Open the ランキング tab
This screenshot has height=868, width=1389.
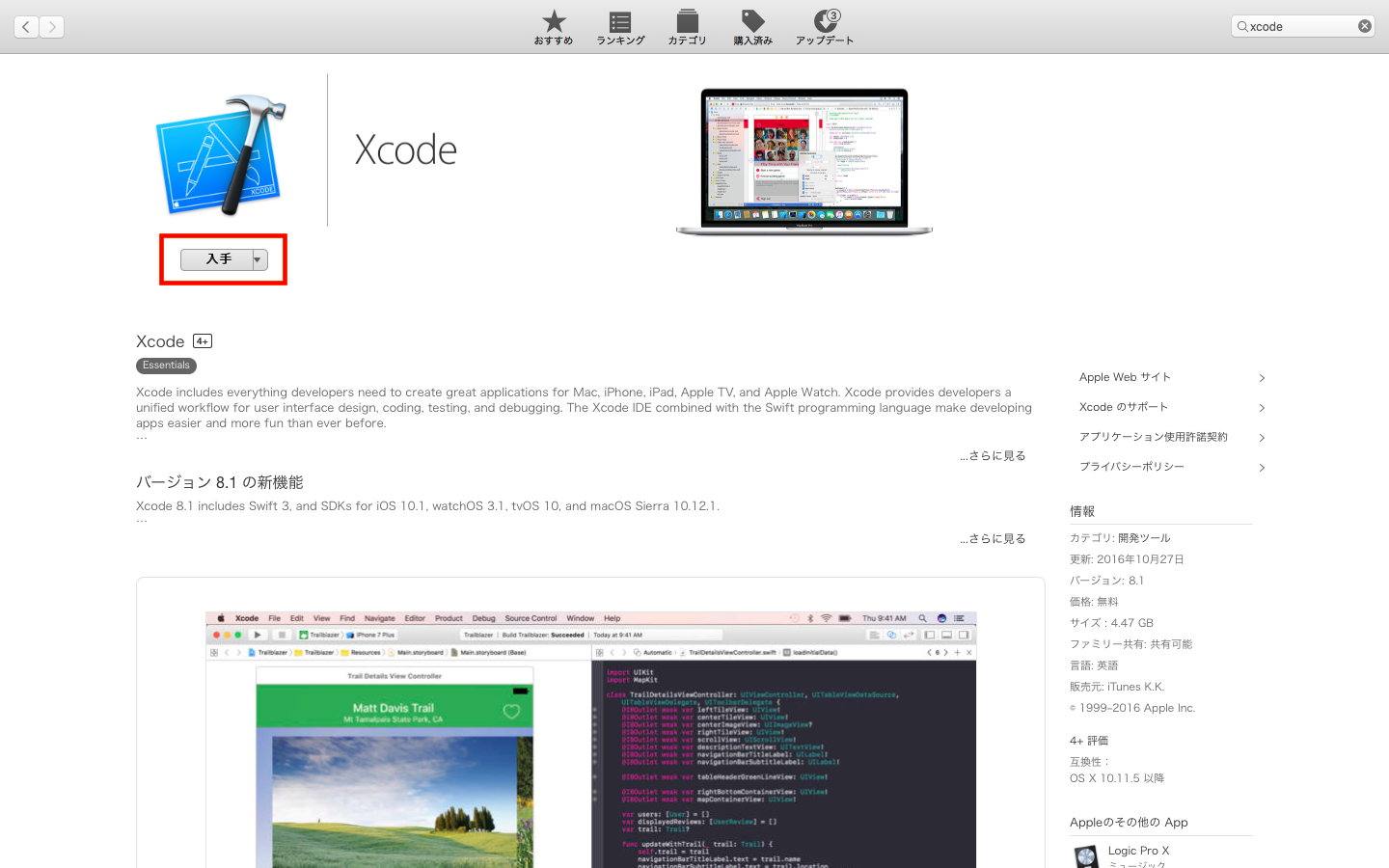coord(620,27)
